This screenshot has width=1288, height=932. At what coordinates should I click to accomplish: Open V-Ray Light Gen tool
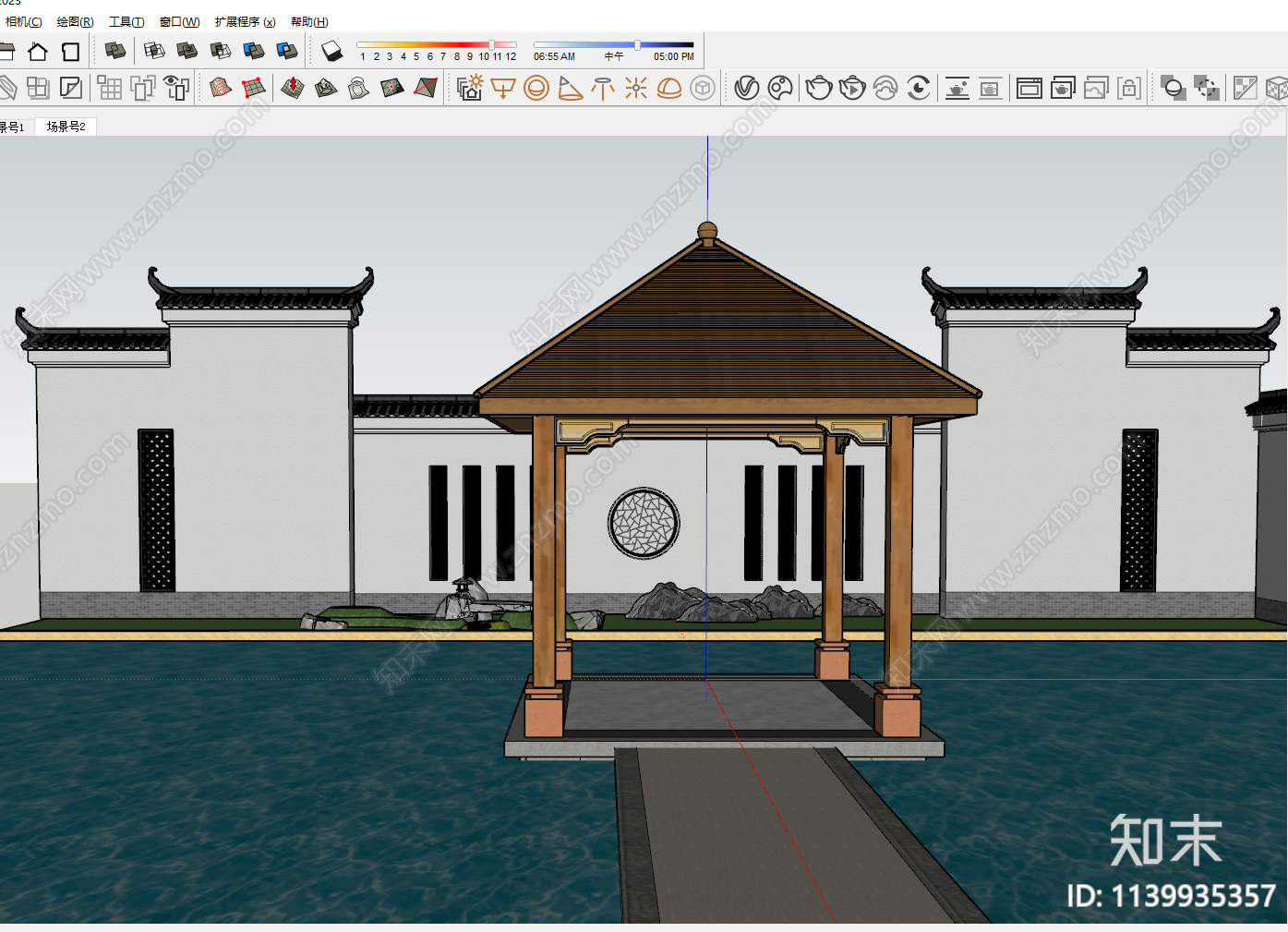pos(470,88)
